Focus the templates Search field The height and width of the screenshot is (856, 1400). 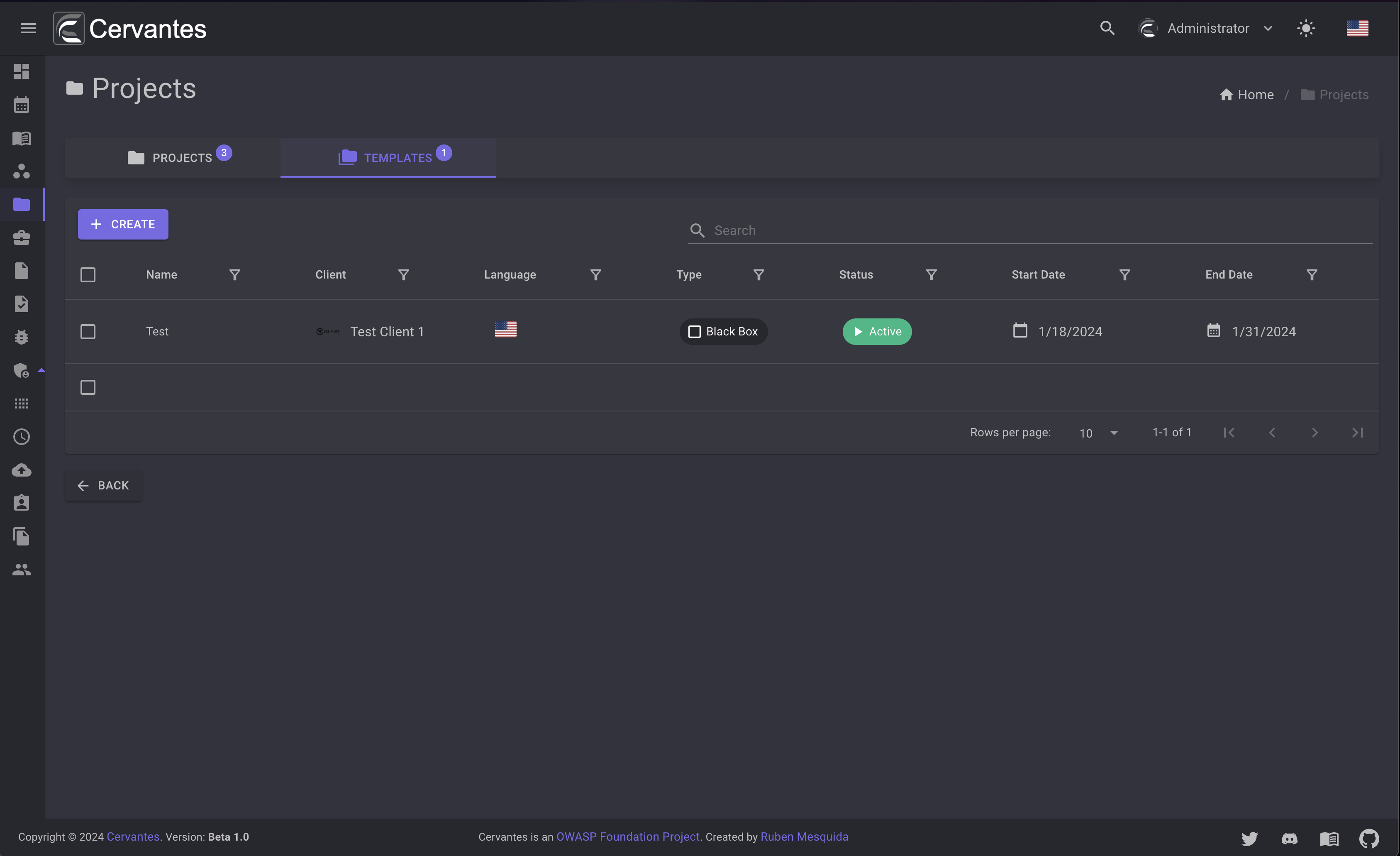pyautogui.click(x=1030, y=230)
